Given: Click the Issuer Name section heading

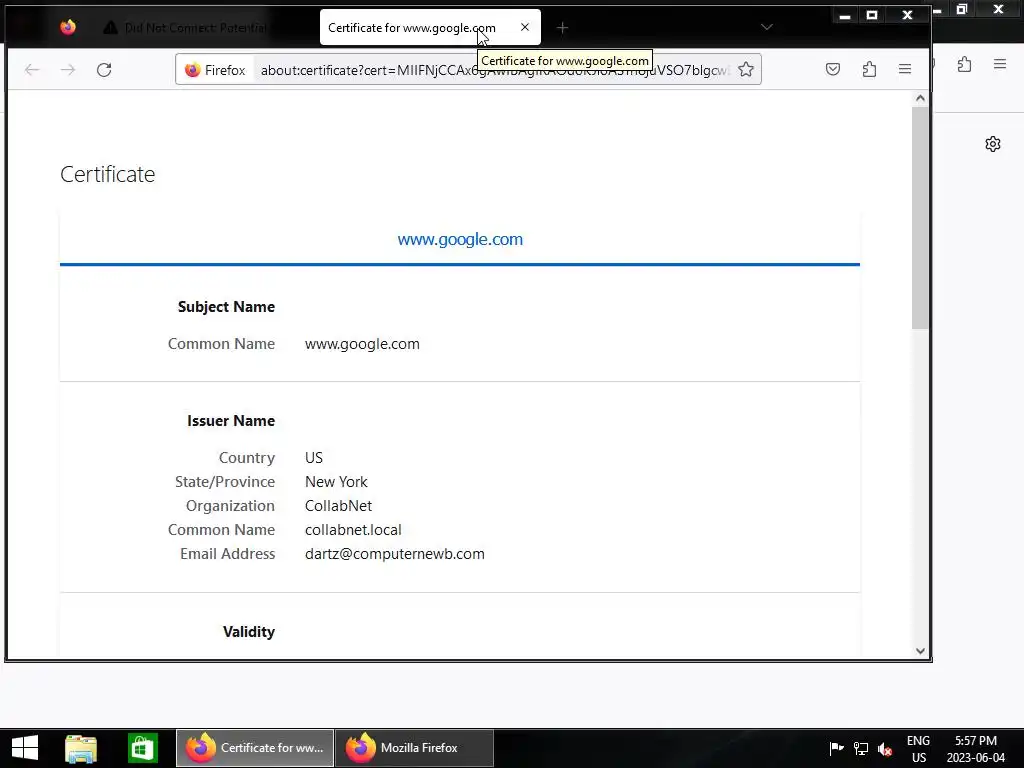Looking at the screenshot, I should pyautogui.click(x=231, y=421).
